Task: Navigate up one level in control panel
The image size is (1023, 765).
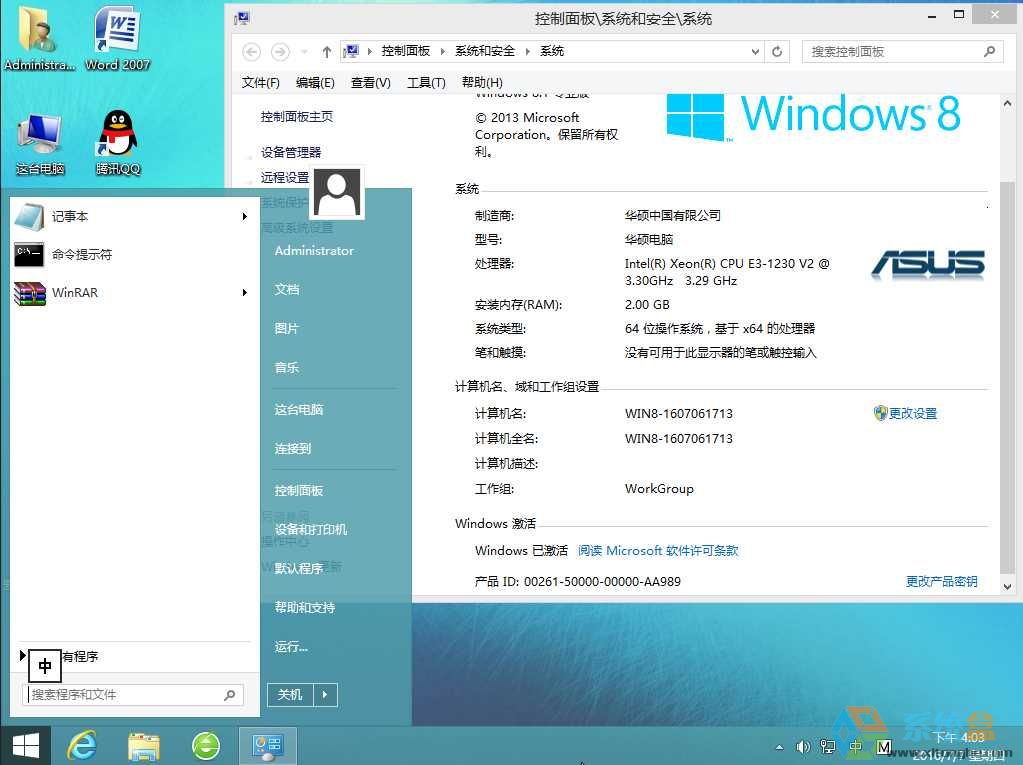Action: (x=326, y=51)
